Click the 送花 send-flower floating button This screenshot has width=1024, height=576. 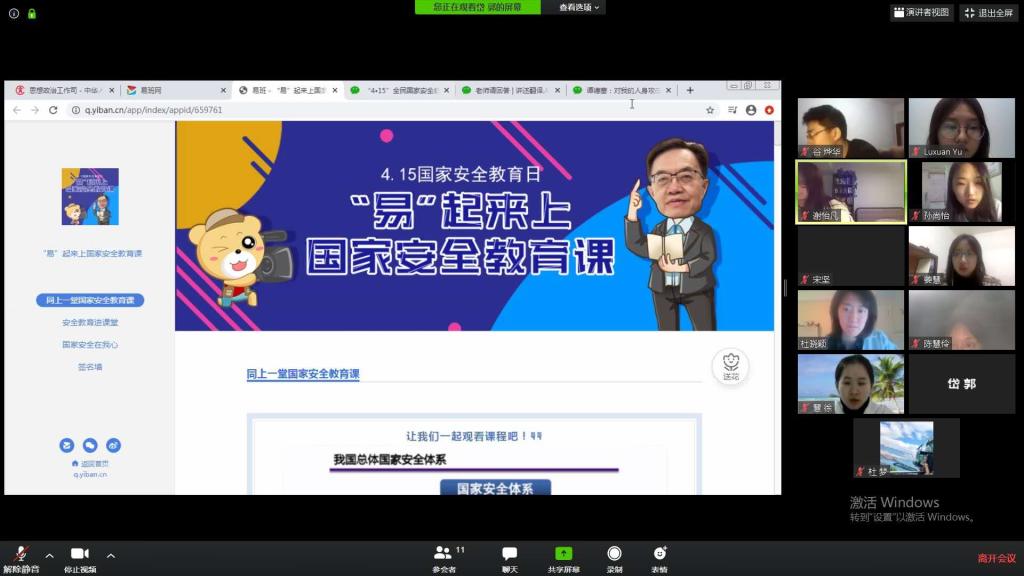(x=731, y=366)
